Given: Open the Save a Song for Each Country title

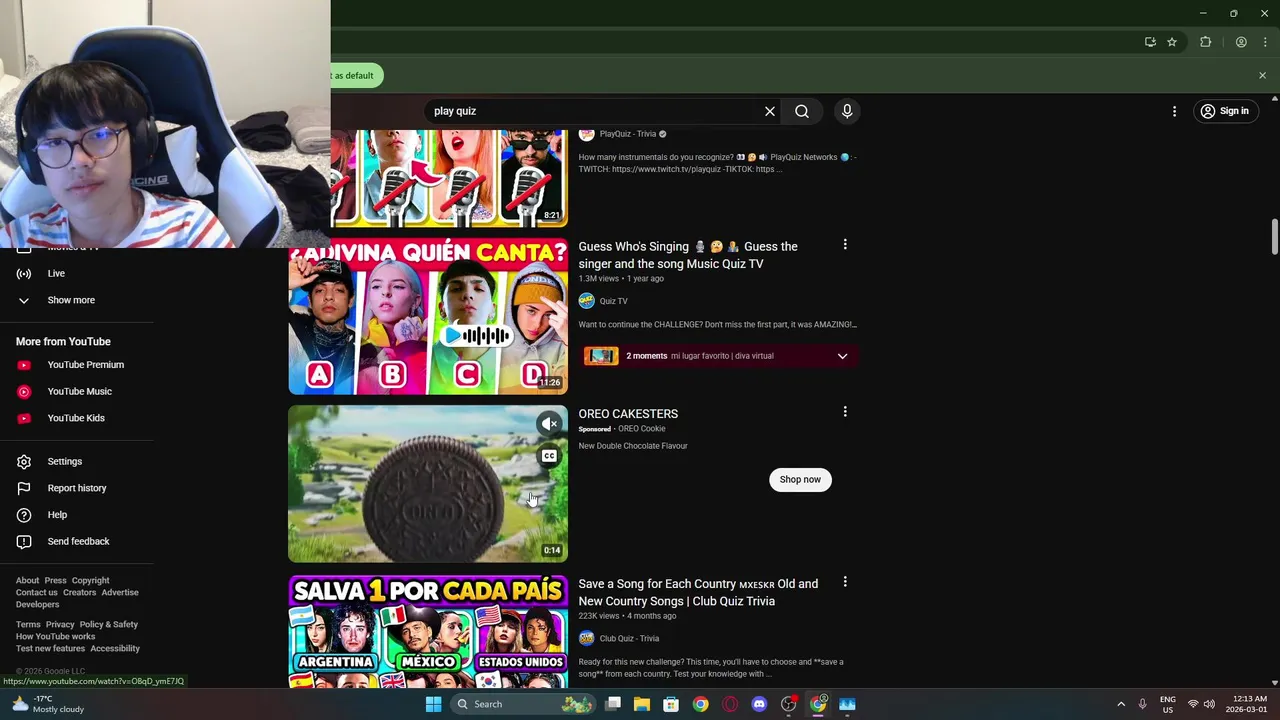Looking at the screenshot, I should click(698, 592).
